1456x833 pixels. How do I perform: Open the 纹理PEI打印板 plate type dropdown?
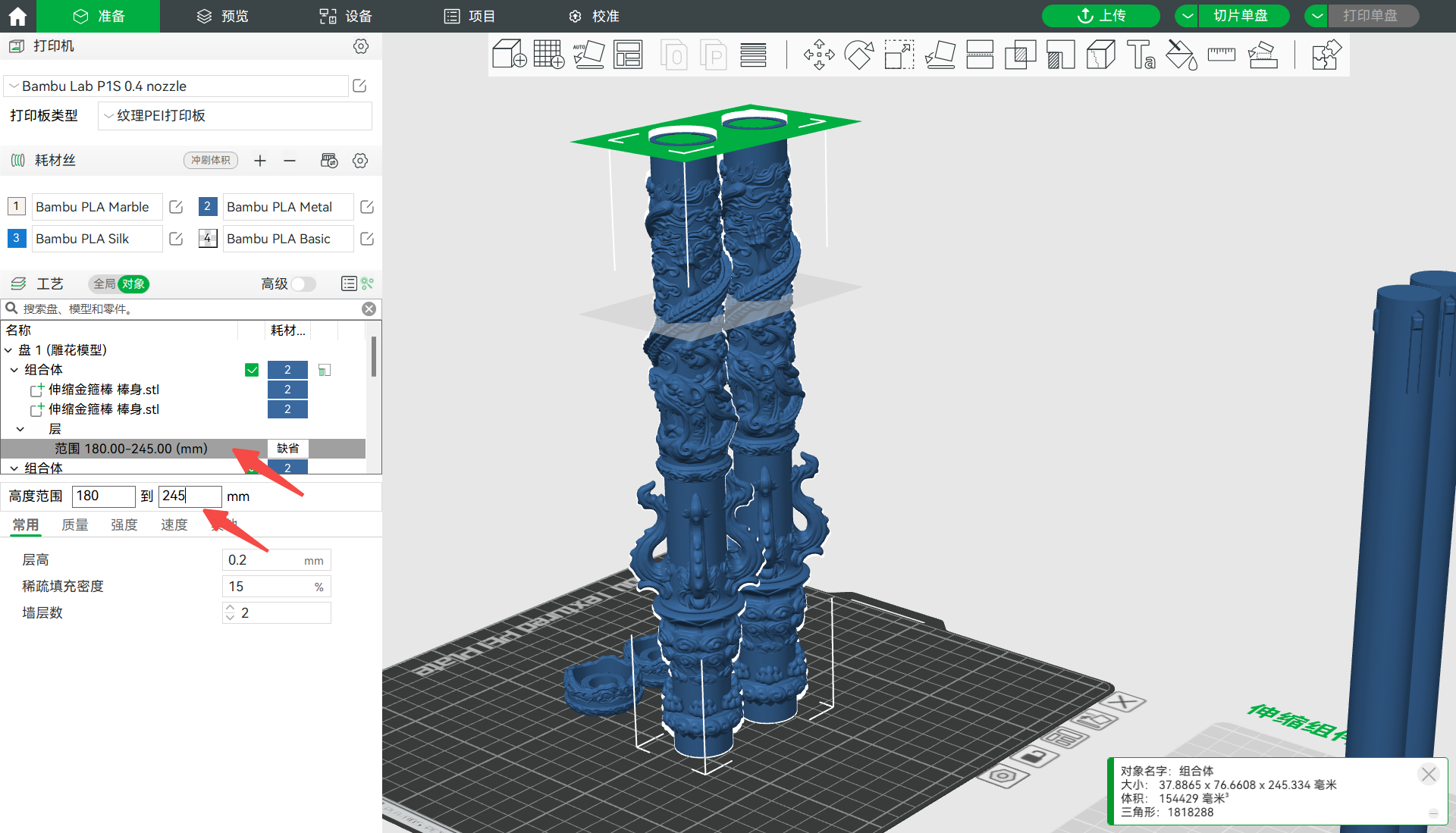point(235,116)
